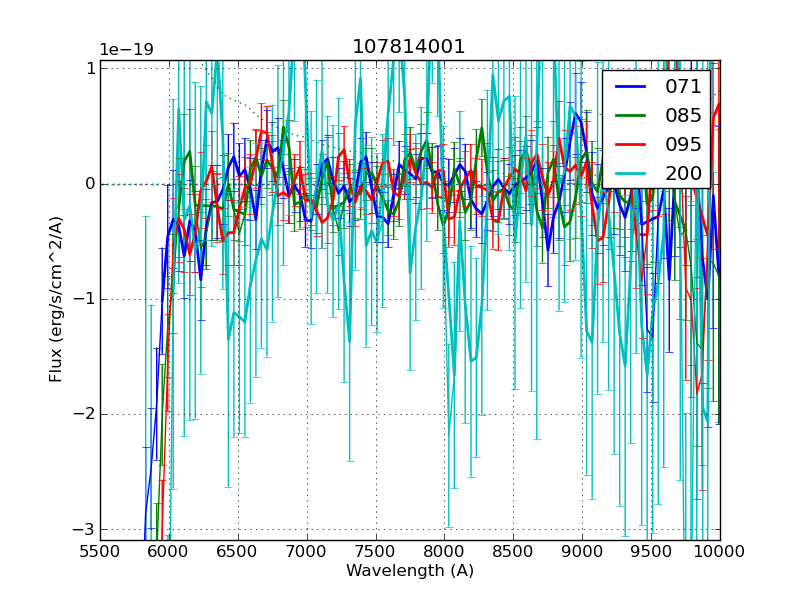The image size is (800, 600).
Task: Click the Wavelength (A) axis label
Action: click(x=410, y=571)
